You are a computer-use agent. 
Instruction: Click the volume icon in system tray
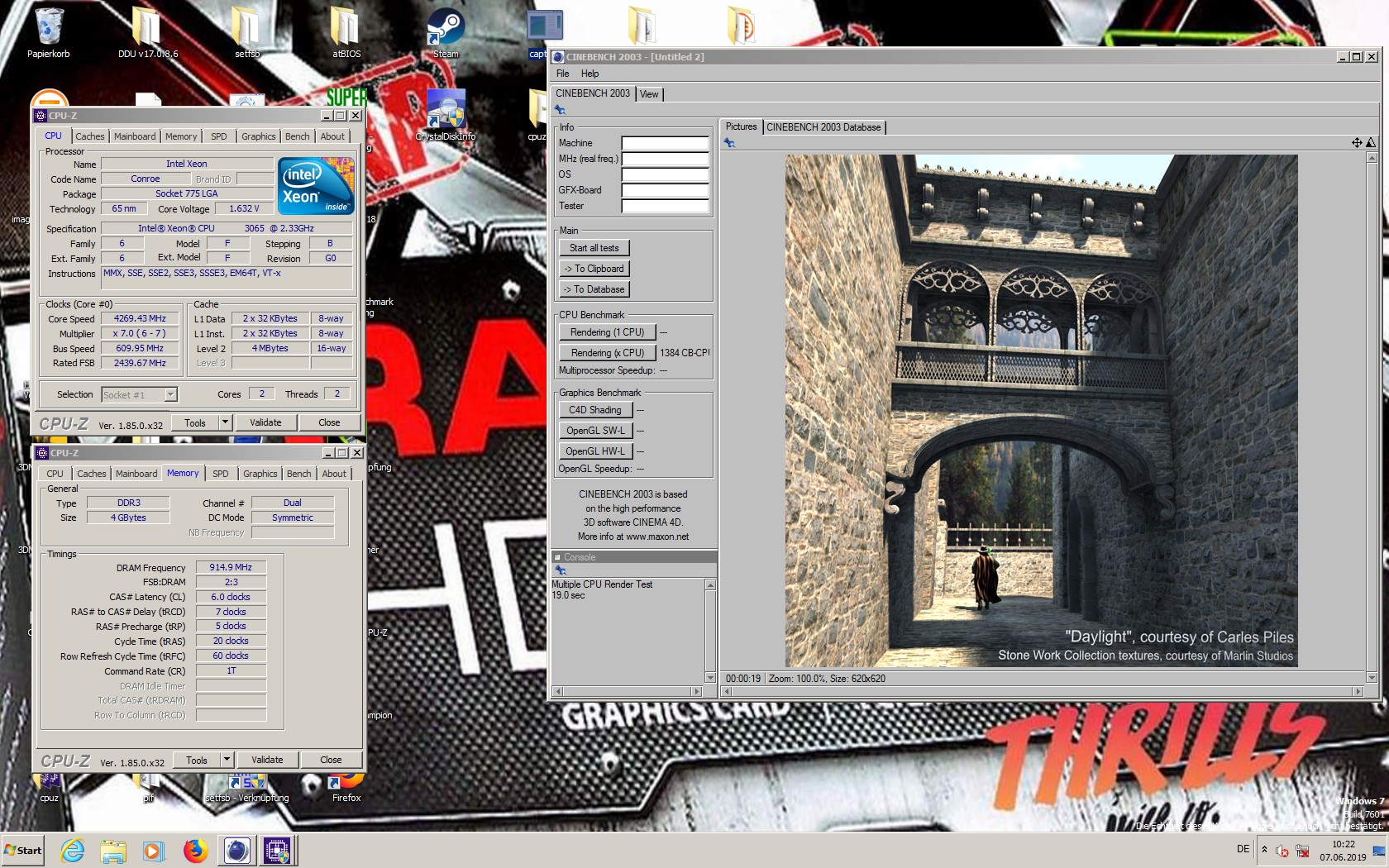[x=1282, y=851]
